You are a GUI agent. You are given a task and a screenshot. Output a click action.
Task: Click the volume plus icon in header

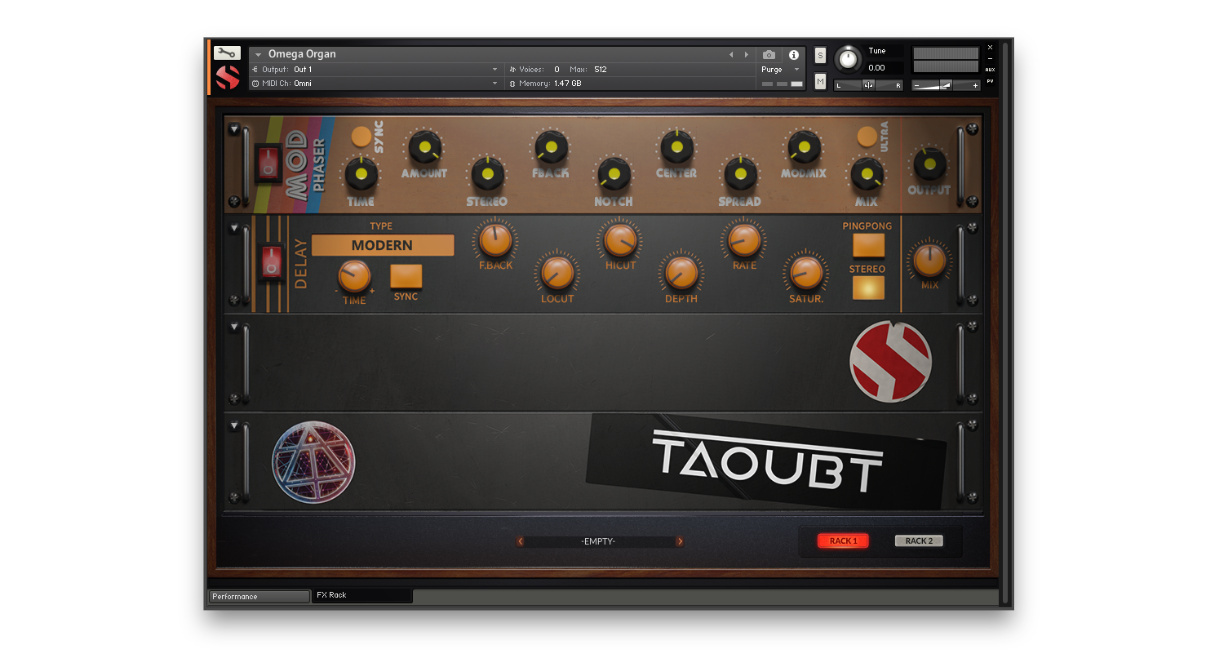974,85
